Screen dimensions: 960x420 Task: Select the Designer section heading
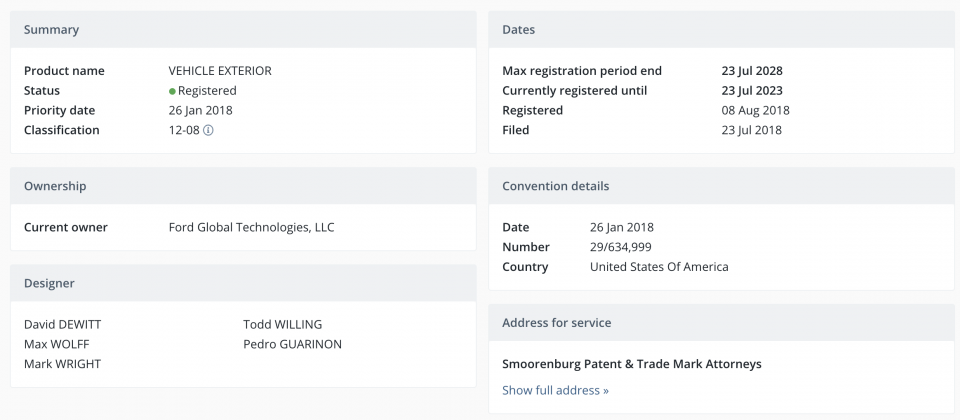pyautogui.click(x=49, y=283)
